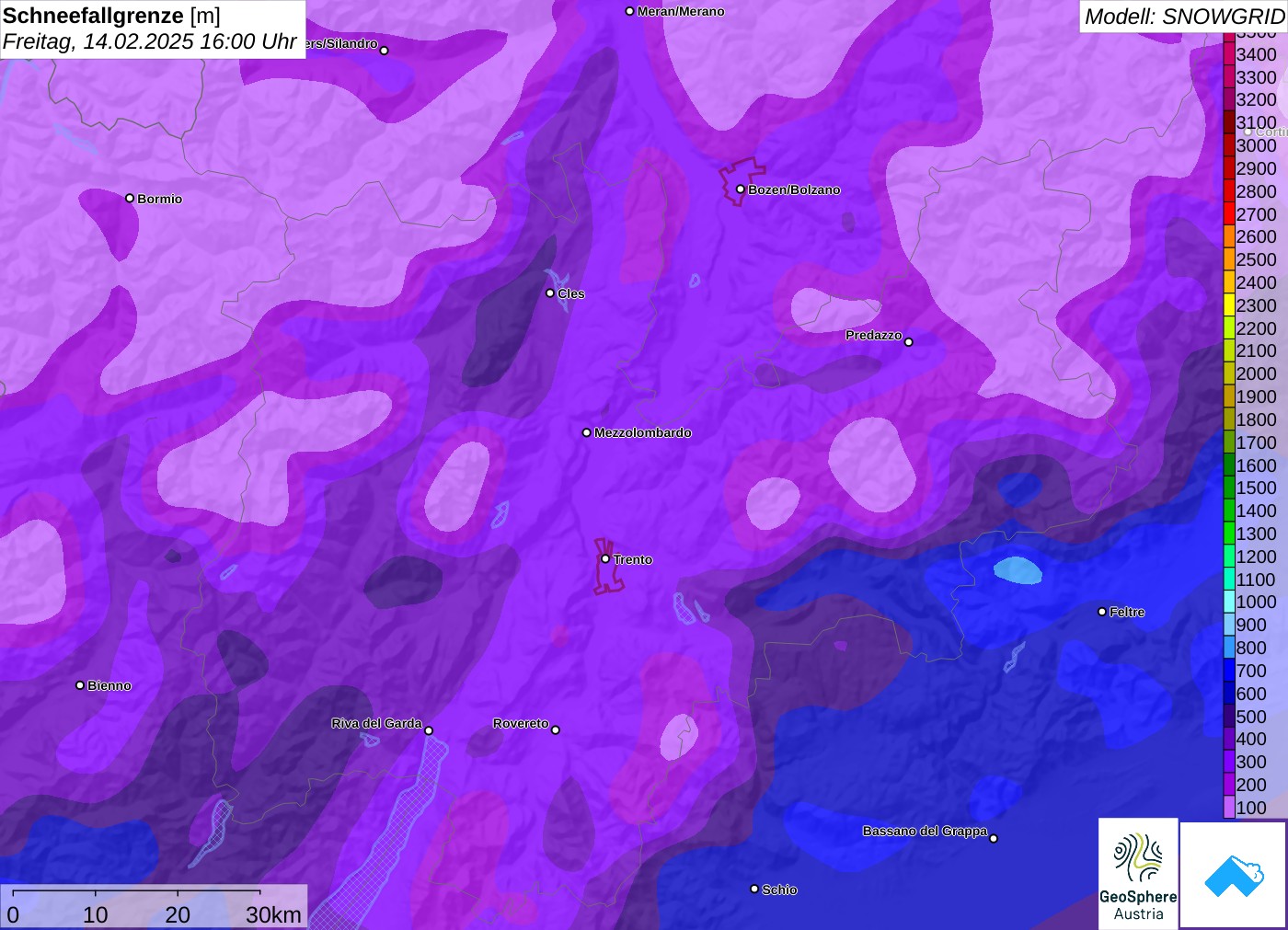Click the 'Bassano del Grappa' label
This screenshot has height=930, width=1288.
coord(925,831)
